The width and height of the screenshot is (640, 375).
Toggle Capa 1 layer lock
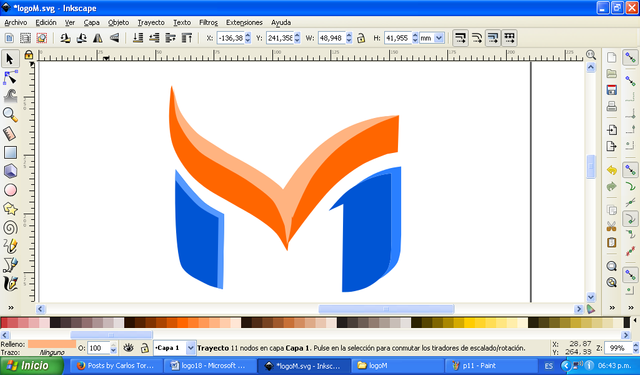(144, 348)
